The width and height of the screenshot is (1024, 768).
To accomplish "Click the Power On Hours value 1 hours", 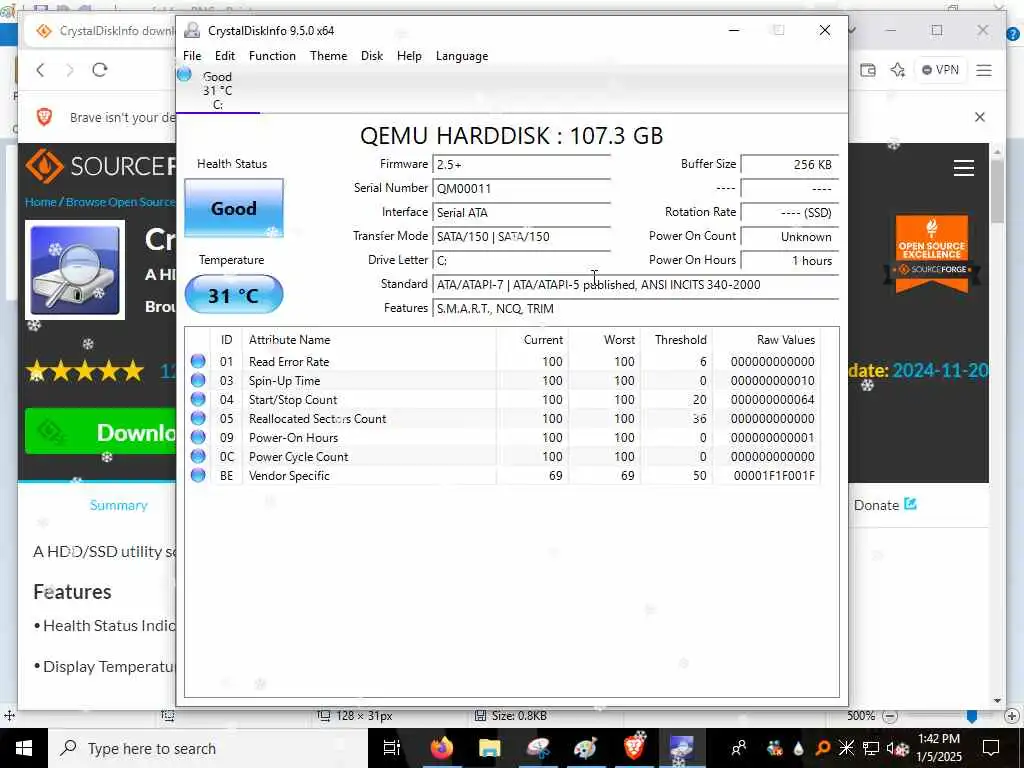I will point(790,261).
